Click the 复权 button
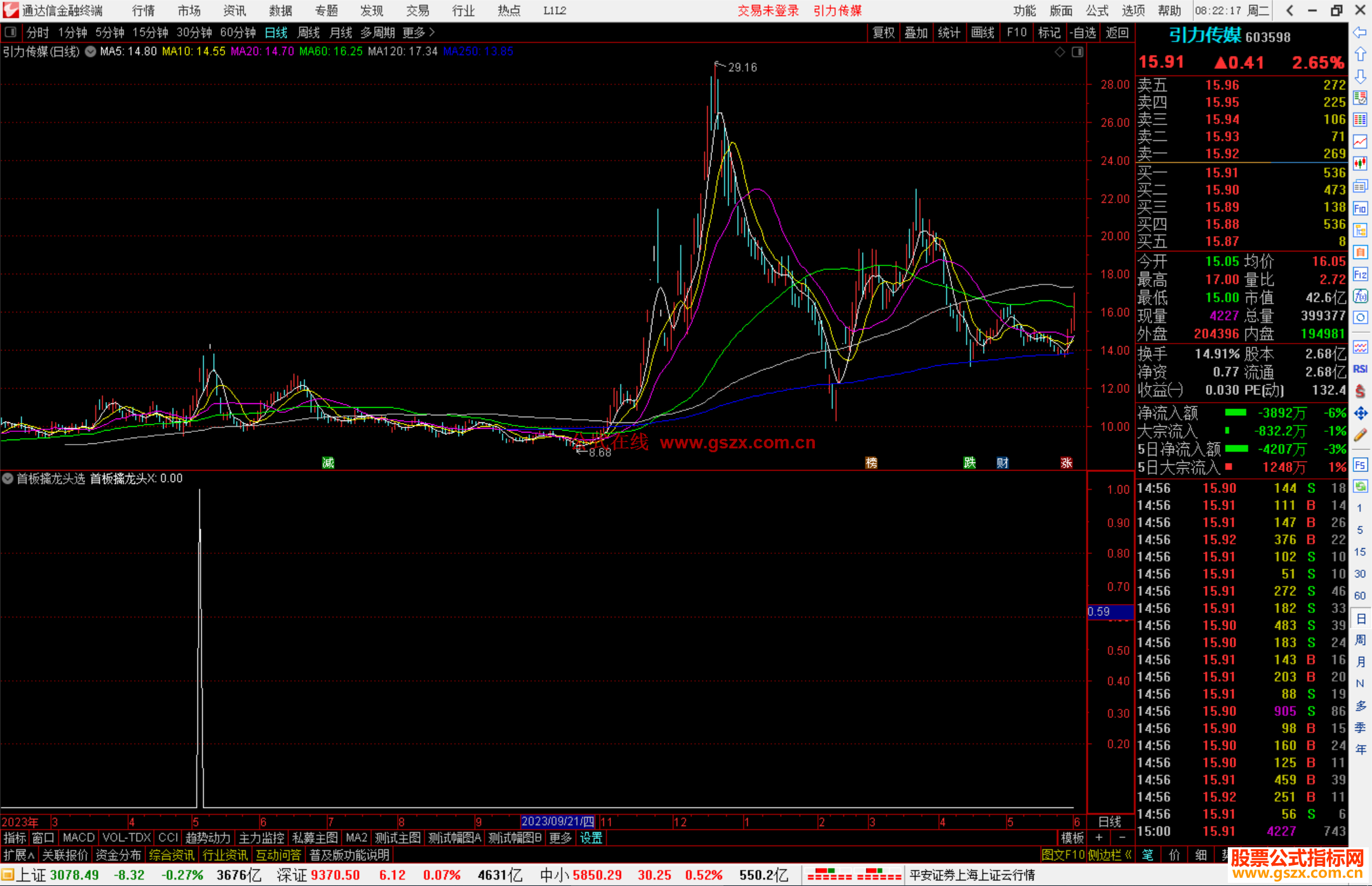This screenshot has height=886, width=1372. 883,32
